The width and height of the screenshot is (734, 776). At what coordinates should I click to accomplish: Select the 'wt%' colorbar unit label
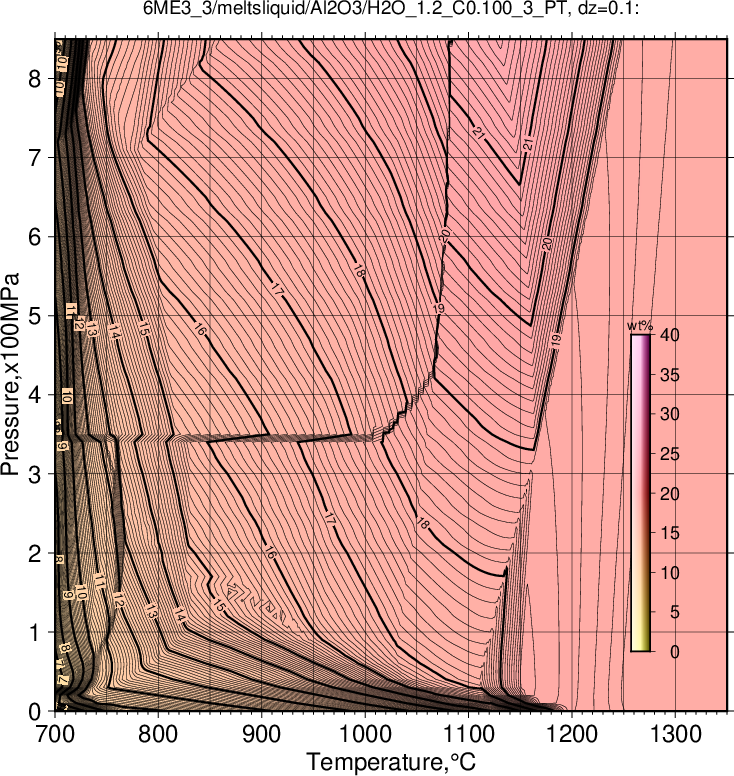[640, 326]
